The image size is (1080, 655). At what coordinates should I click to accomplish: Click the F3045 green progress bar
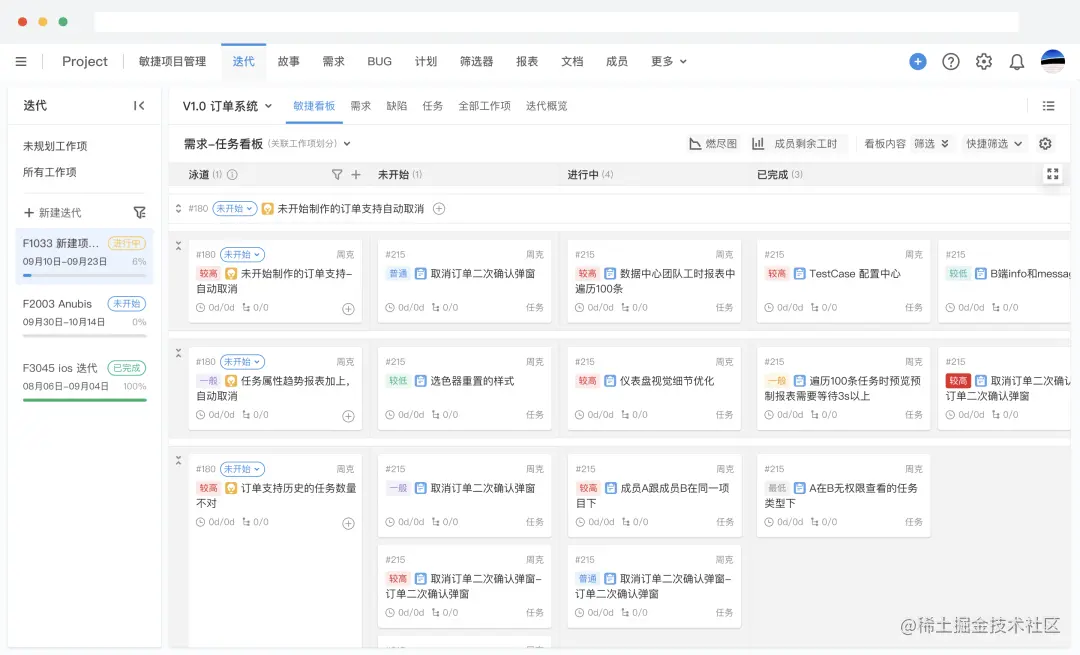[x=84, y=400]
